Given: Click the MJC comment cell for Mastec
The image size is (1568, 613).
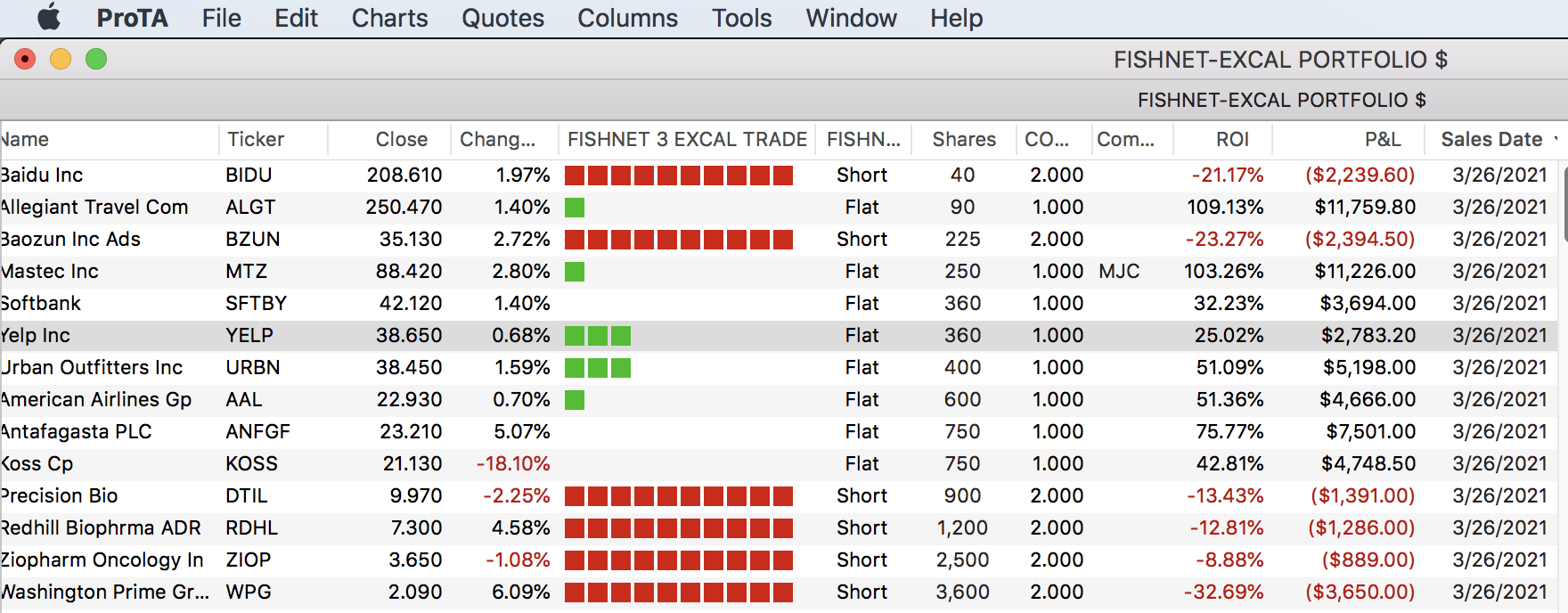Looking at the screenshot, I should tap(1119, 272).
